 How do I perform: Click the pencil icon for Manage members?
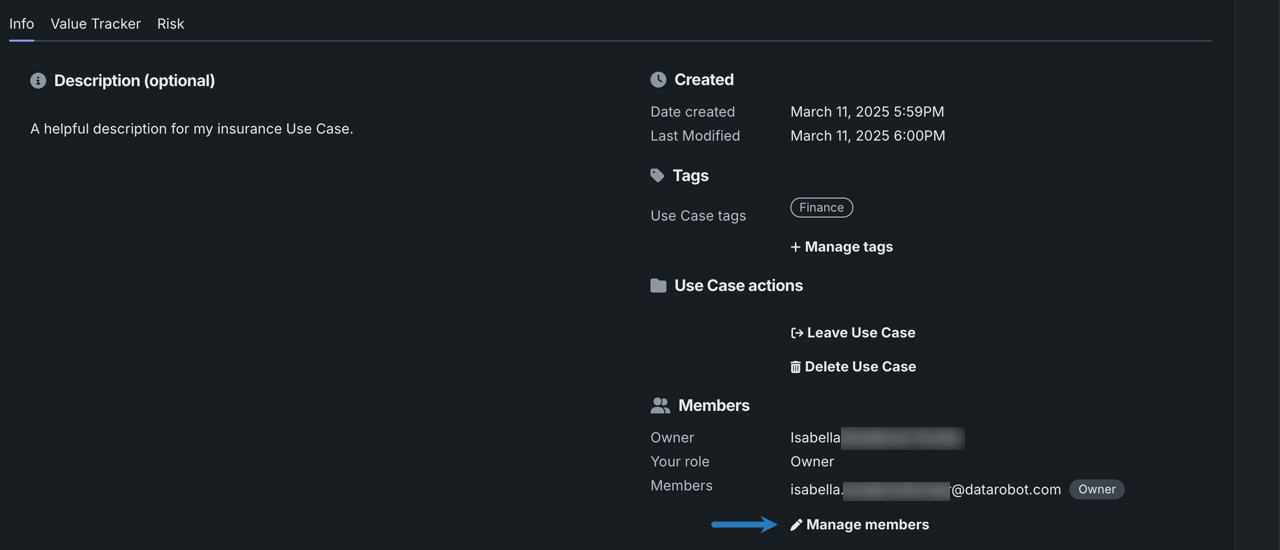coord(797,525)
